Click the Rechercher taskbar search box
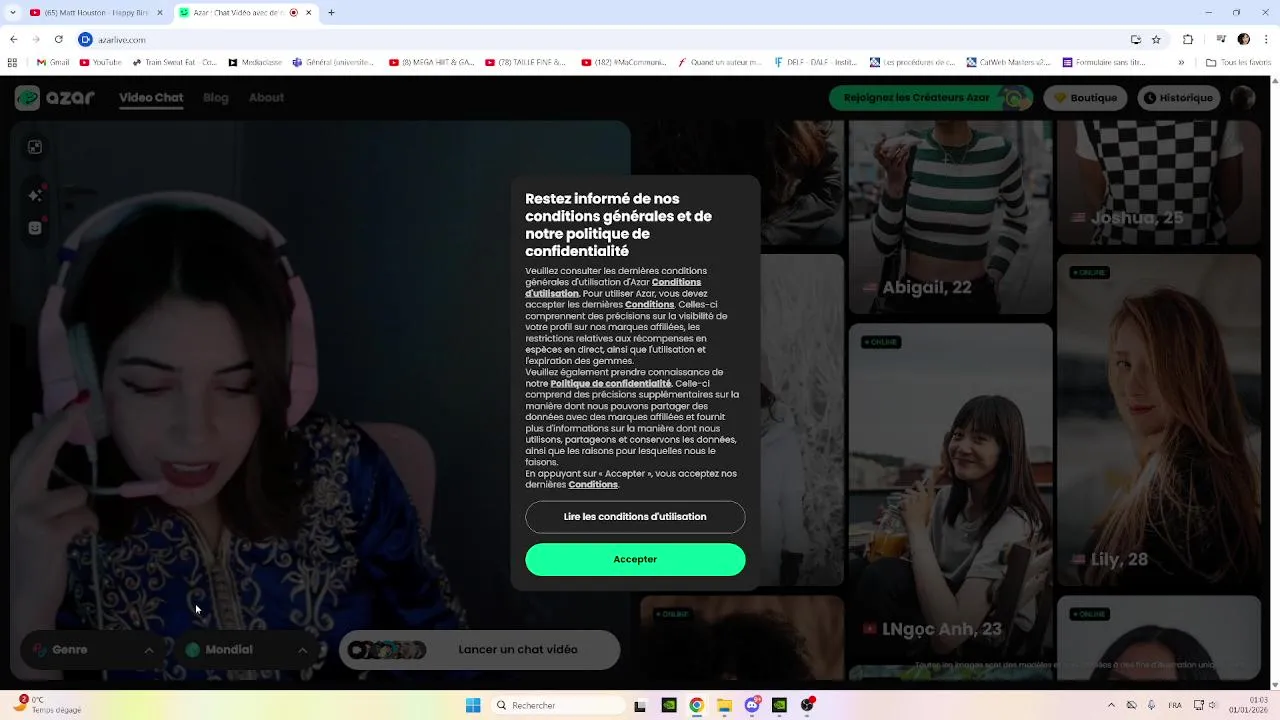This screenshot has height=720, width=1280. [559, 705]
